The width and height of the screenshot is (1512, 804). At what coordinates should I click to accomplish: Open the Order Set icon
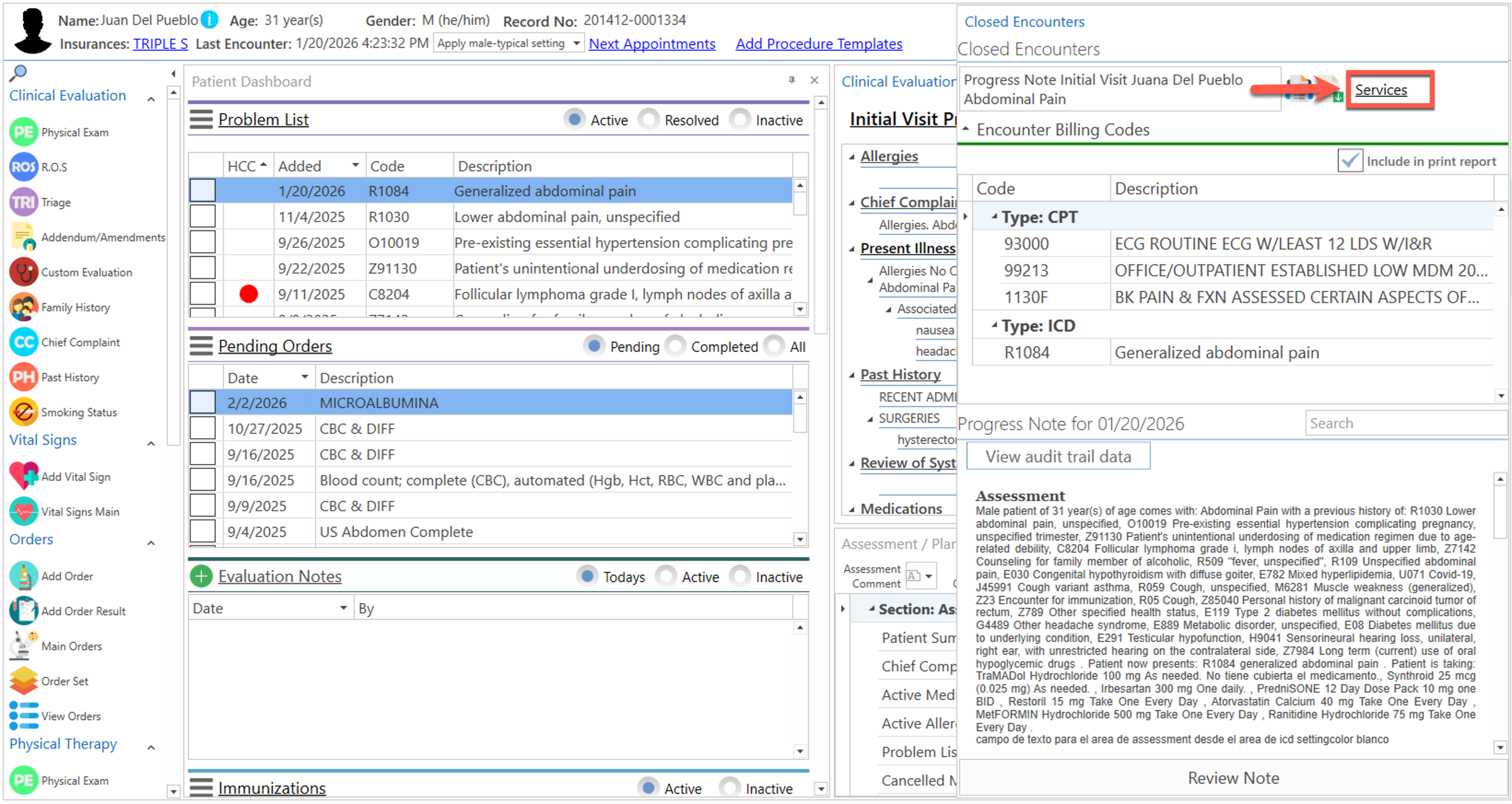[x=23, y=681]
